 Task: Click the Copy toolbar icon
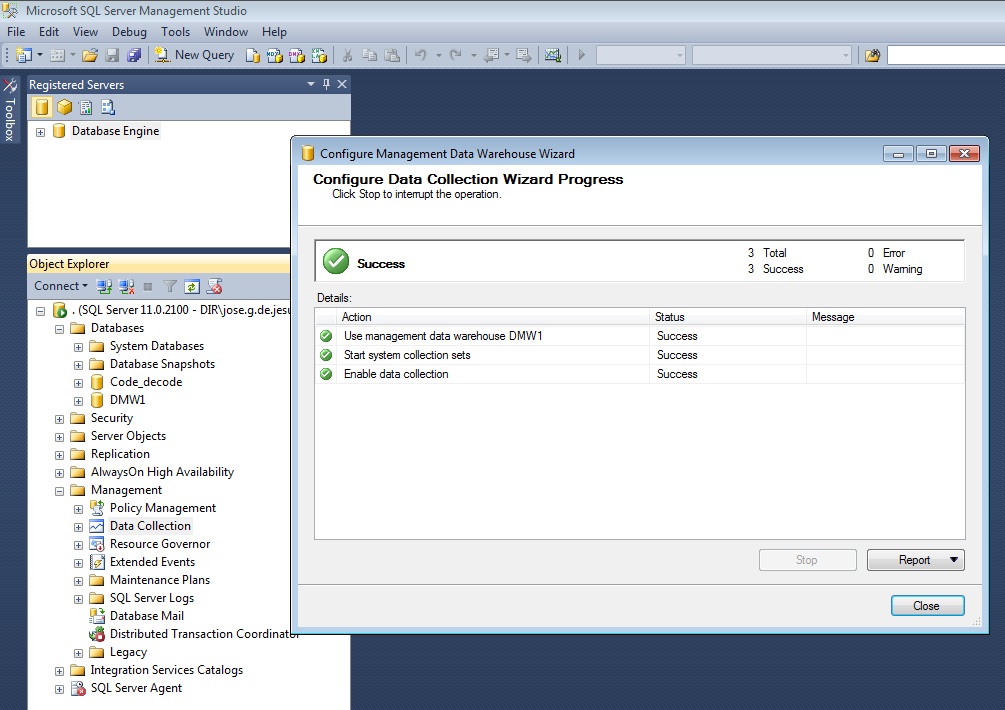pos(369,55)
